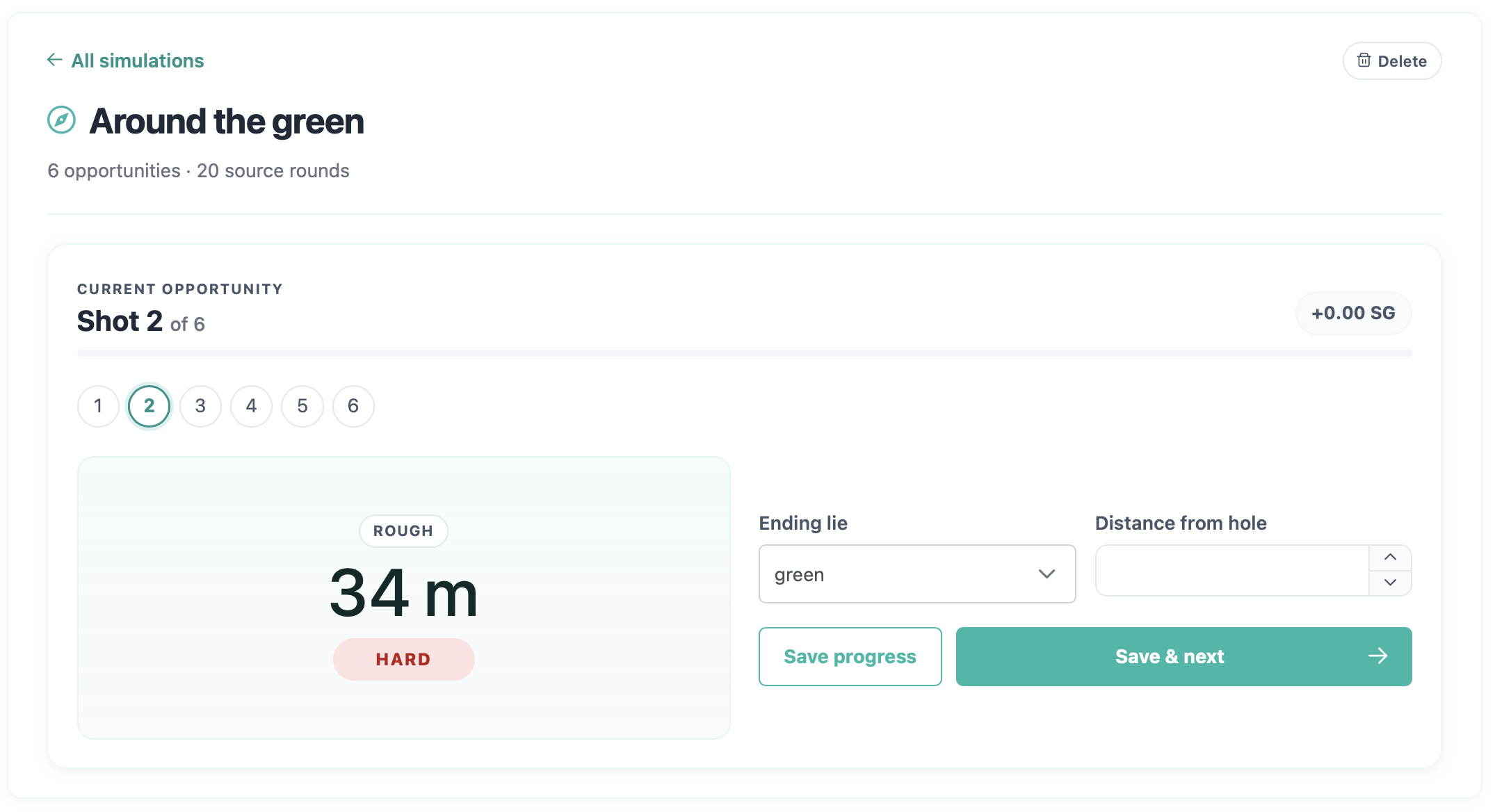Open opportunity step 5

(x=302, y=406)
